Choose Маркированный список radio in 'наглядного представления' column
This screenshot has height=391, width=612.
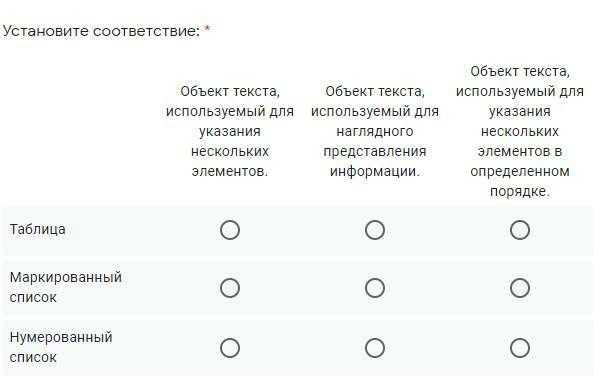coord(375,288)
